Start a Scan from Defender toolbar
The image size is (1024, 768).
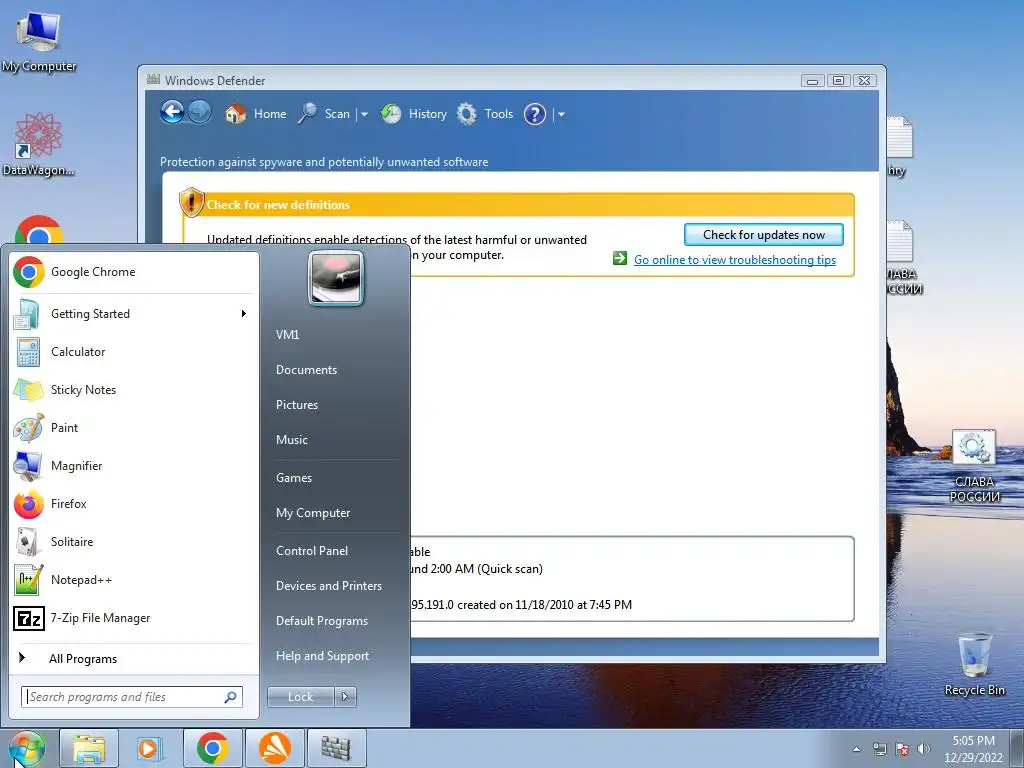point(324,114)
